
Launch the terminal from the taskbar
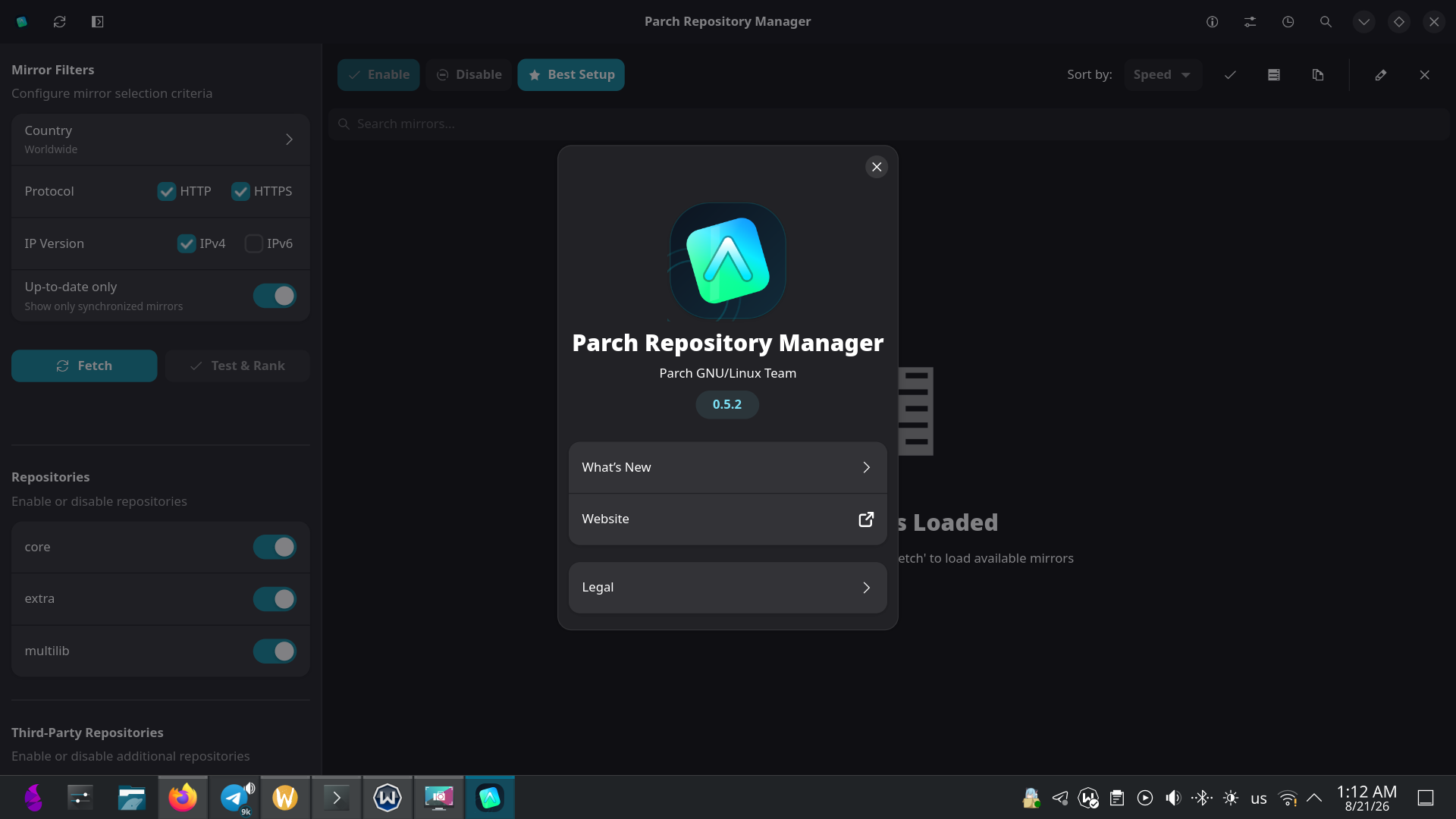point(337,798)
